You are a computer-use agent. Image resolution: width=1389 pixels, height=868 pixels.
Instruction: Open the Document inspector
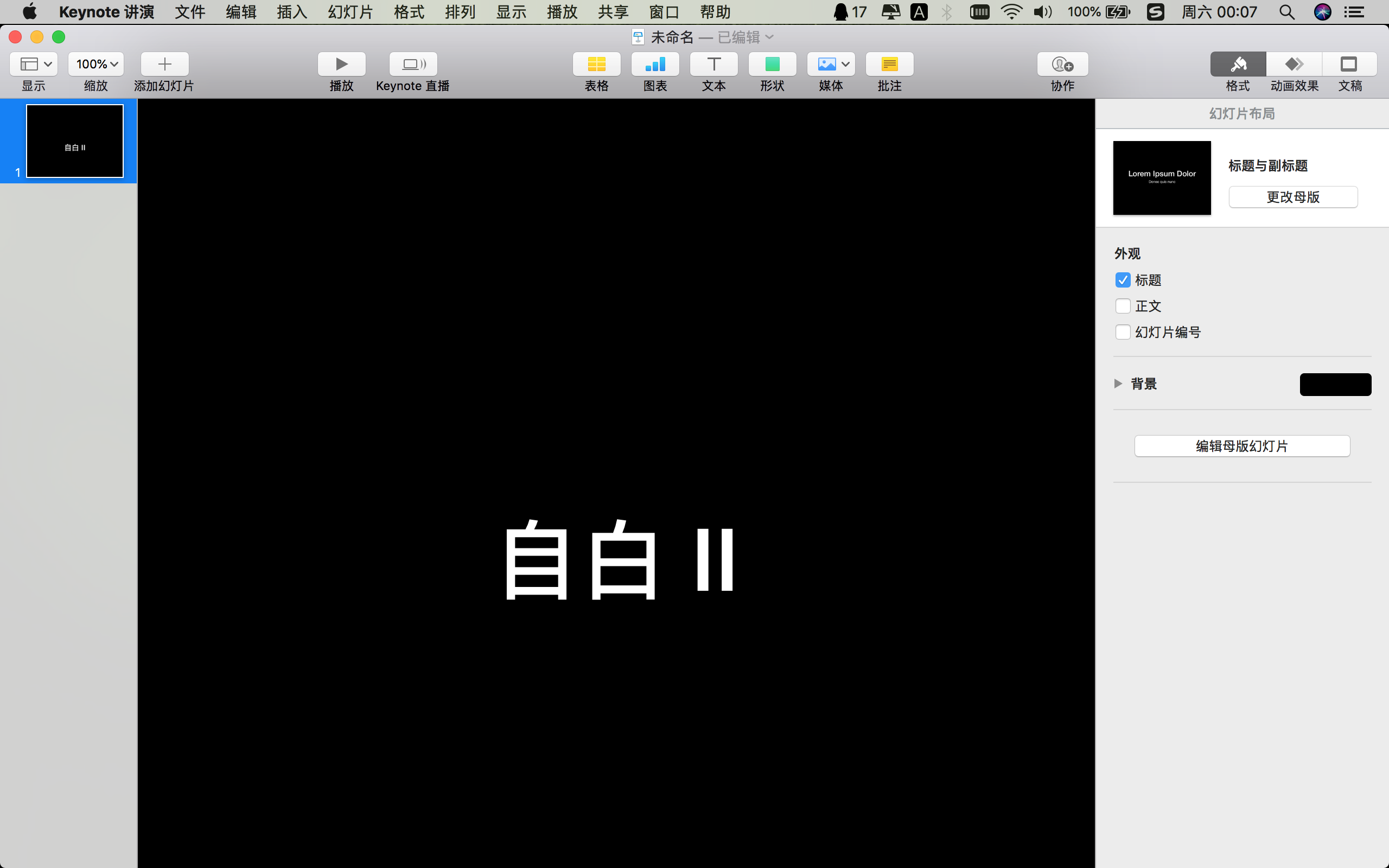click(x=1349, y=63)
